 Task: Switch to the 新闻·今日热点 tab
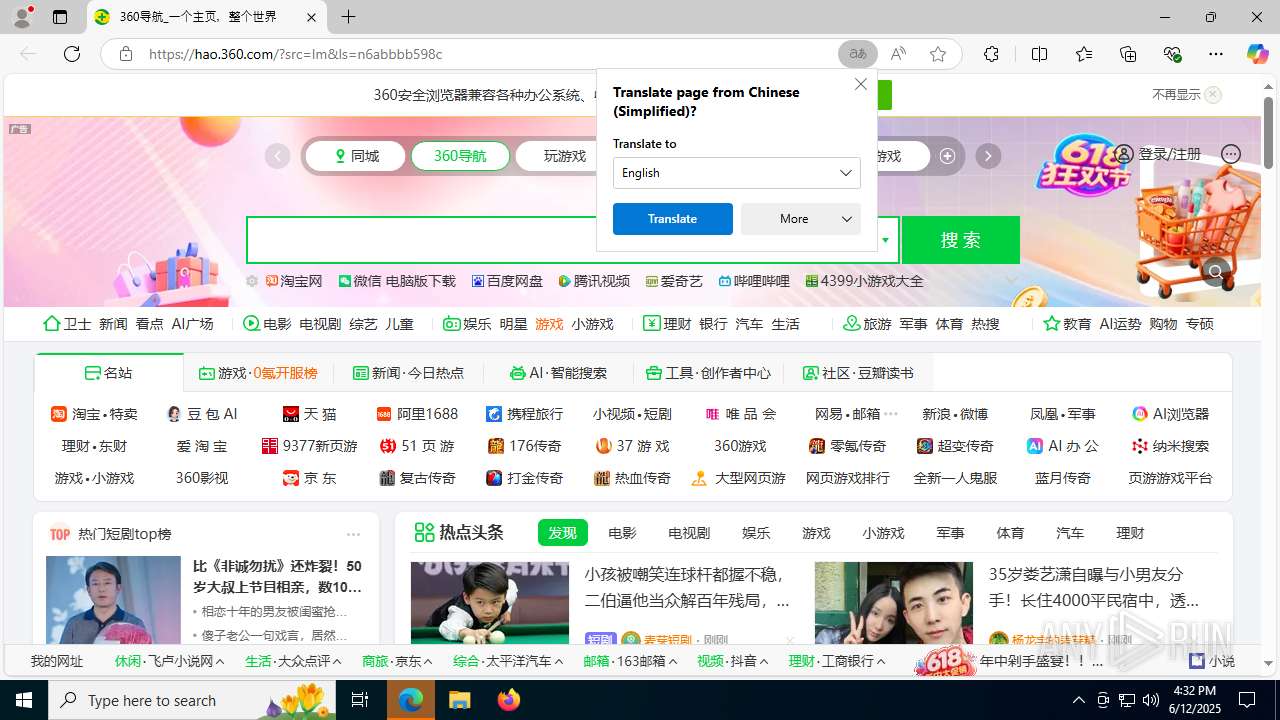tap(408, 373)
